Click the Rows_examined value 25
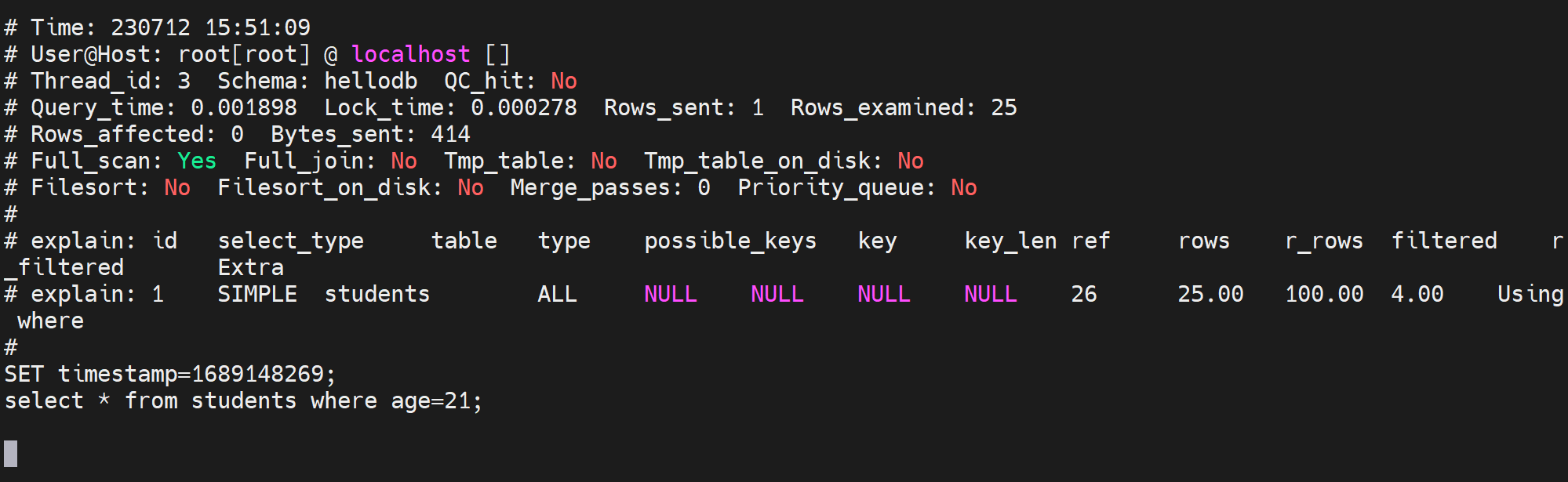The width and height of the screenshot is (1568, 482). coord(1003,107)
